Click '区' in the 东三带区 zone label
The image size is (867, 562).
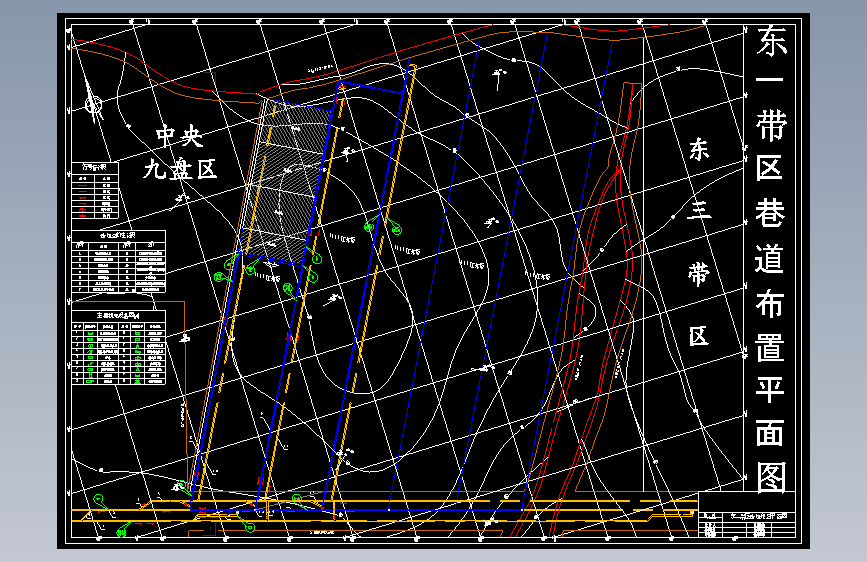click(x=699, y=336)
